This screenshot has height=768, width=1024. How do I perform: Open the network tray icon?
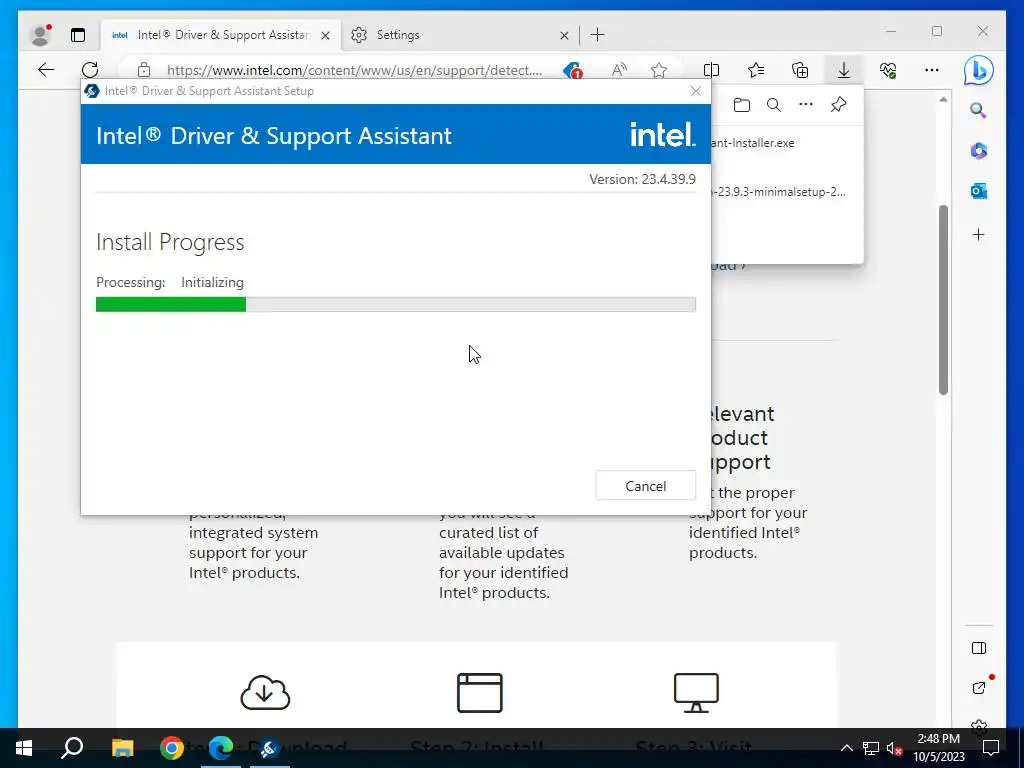tap(871, 748)
